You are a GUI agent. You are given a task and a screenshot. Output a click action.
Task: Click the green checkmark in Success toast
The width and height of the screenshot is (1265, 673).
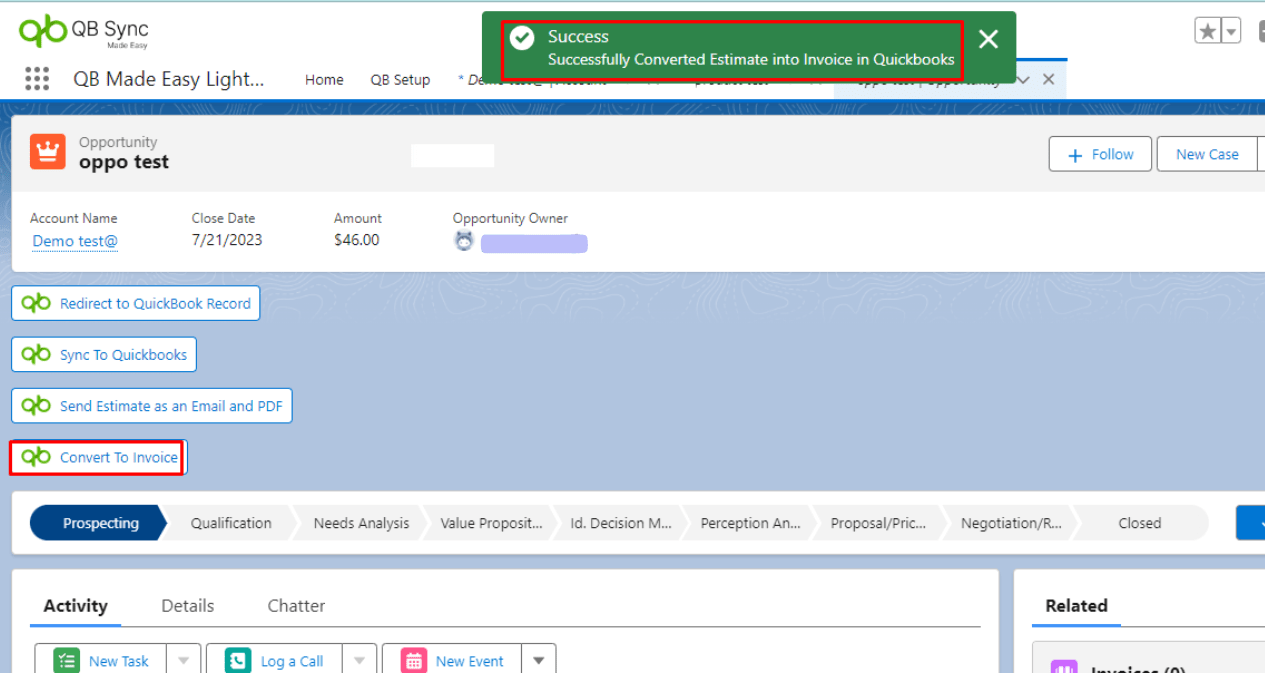click(x=522, y=38)
